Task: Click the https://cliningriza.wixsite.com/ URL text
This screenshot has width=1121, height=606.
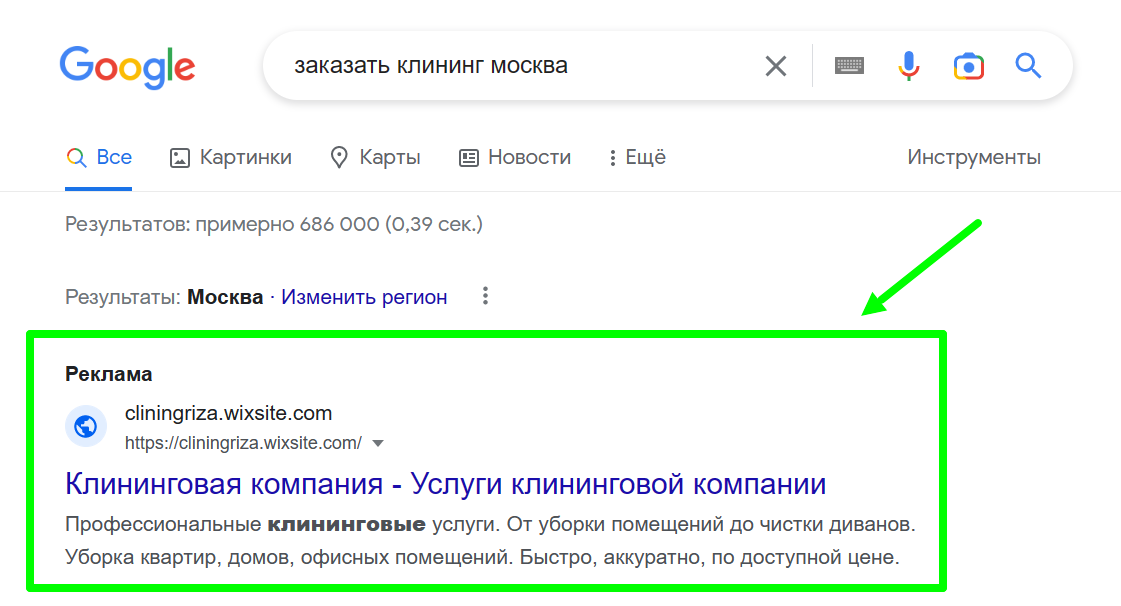Action: pos(243,443)
